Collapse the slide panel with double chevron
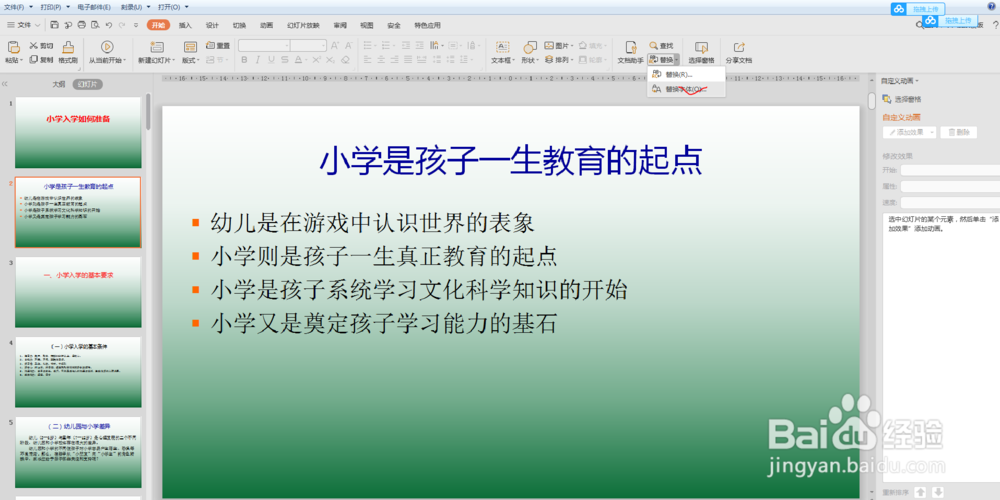 pyautogui.click(x=5, y=84)
